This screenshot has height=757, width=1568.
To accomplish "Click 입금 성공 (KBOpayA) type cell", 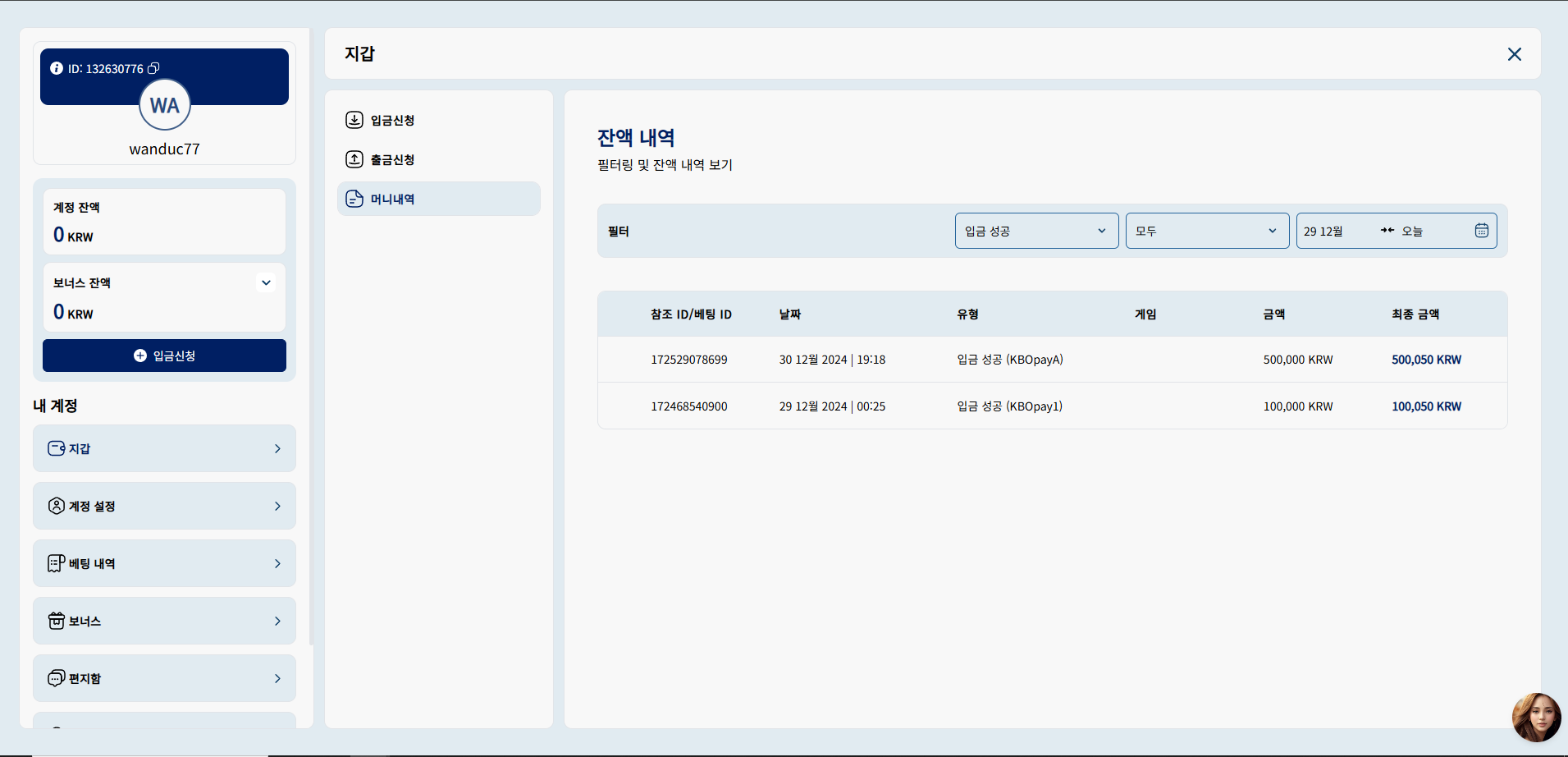I will click(1010, 360).
